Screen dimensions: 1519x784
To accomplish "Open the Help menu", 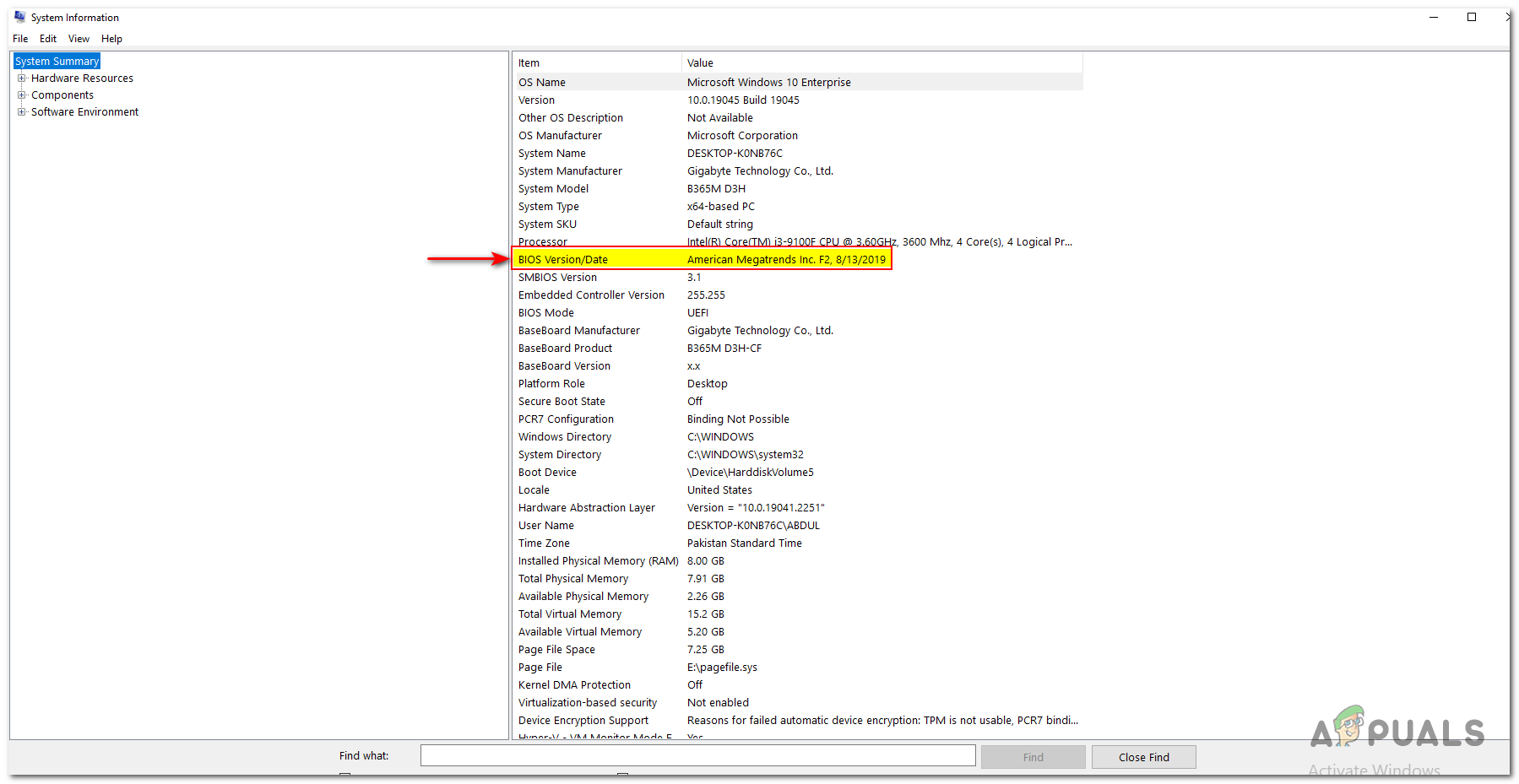I will [111, 38].
